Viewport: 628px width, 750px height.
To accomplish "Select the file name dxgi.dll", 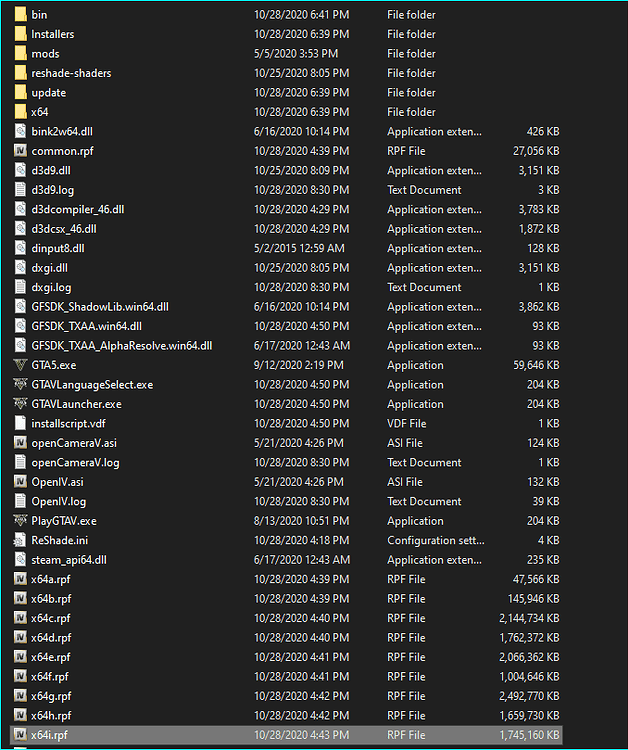I will 50,268.
